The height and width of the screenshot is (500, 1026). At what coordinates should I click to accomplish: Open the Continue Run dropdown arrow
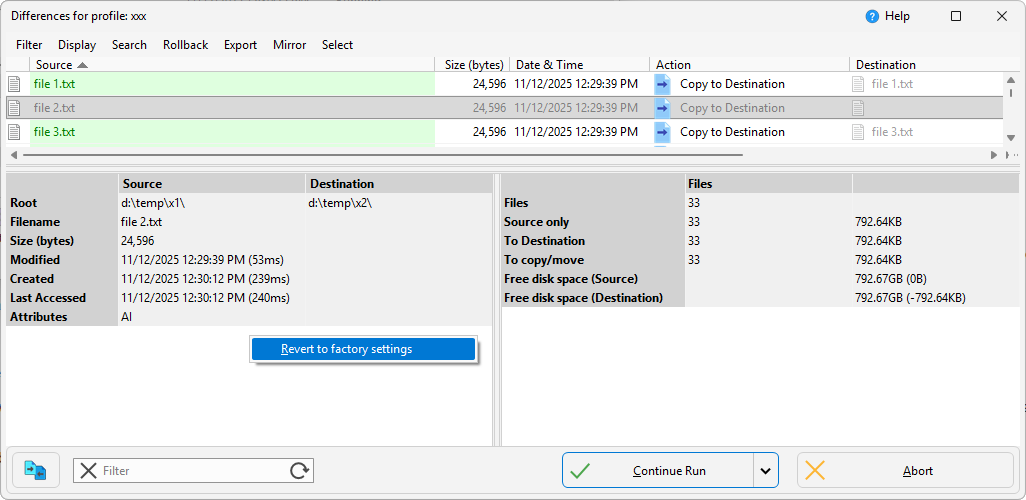tap(765, 471)
